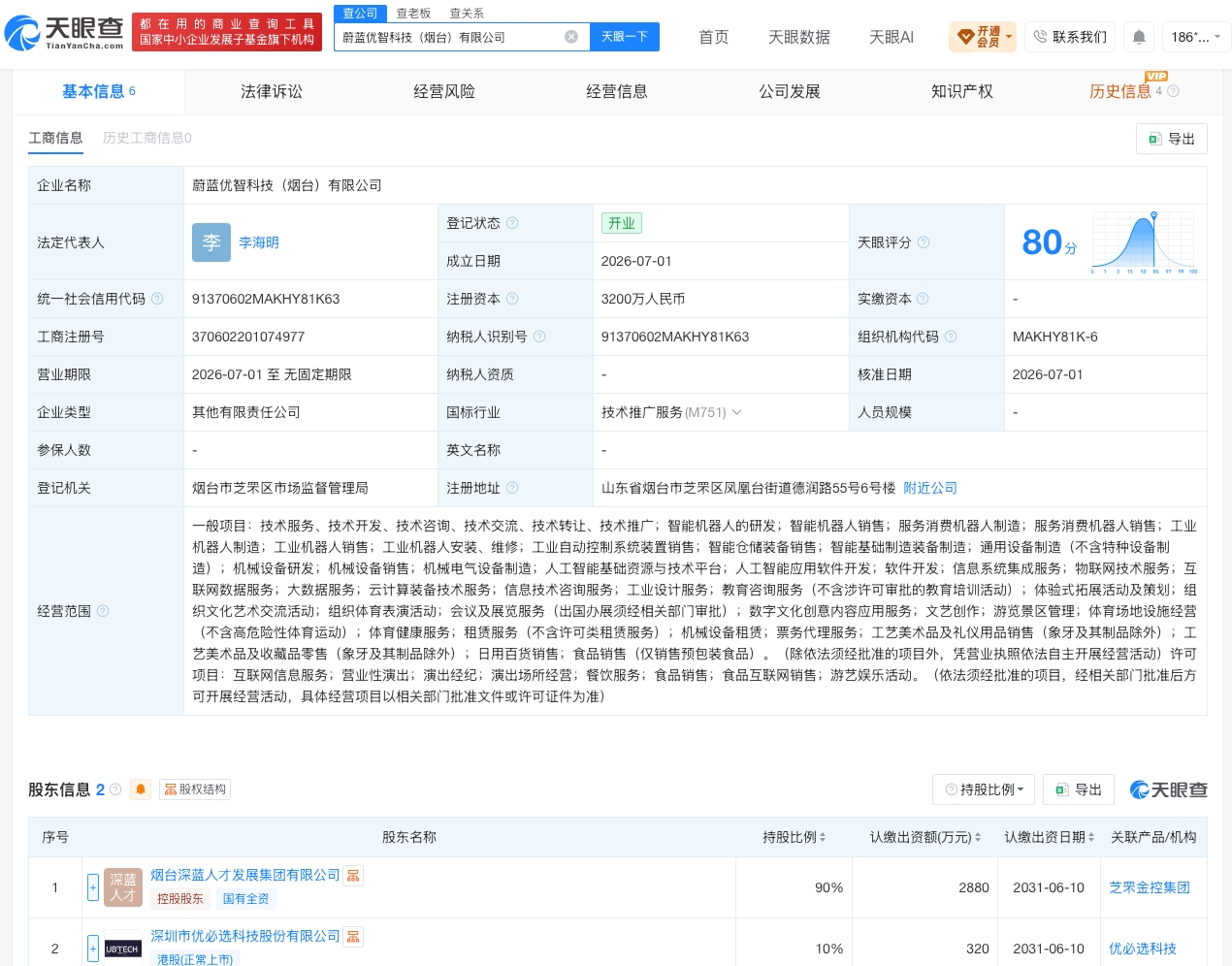Open legal representative 李海明 link
1232x966 pixels.
(259, 242)
